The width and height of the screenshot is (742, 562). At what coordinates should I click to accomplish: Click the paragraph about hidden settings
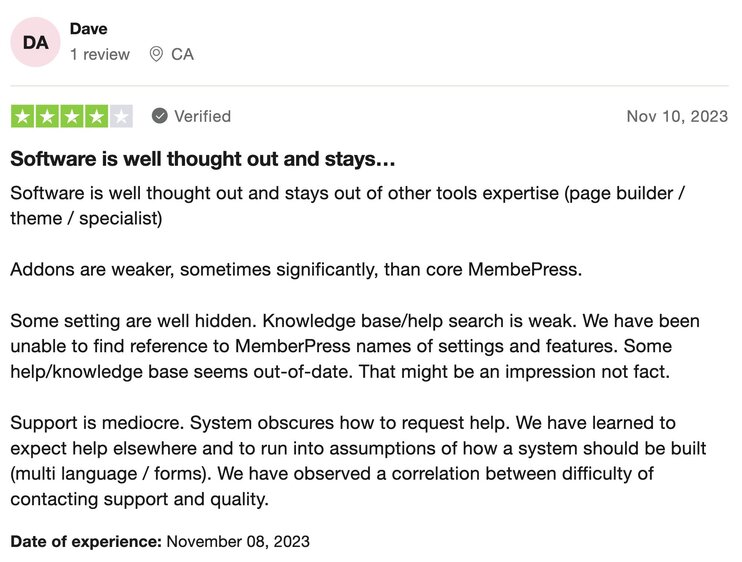pyautogui.click(x=355, y=346)
